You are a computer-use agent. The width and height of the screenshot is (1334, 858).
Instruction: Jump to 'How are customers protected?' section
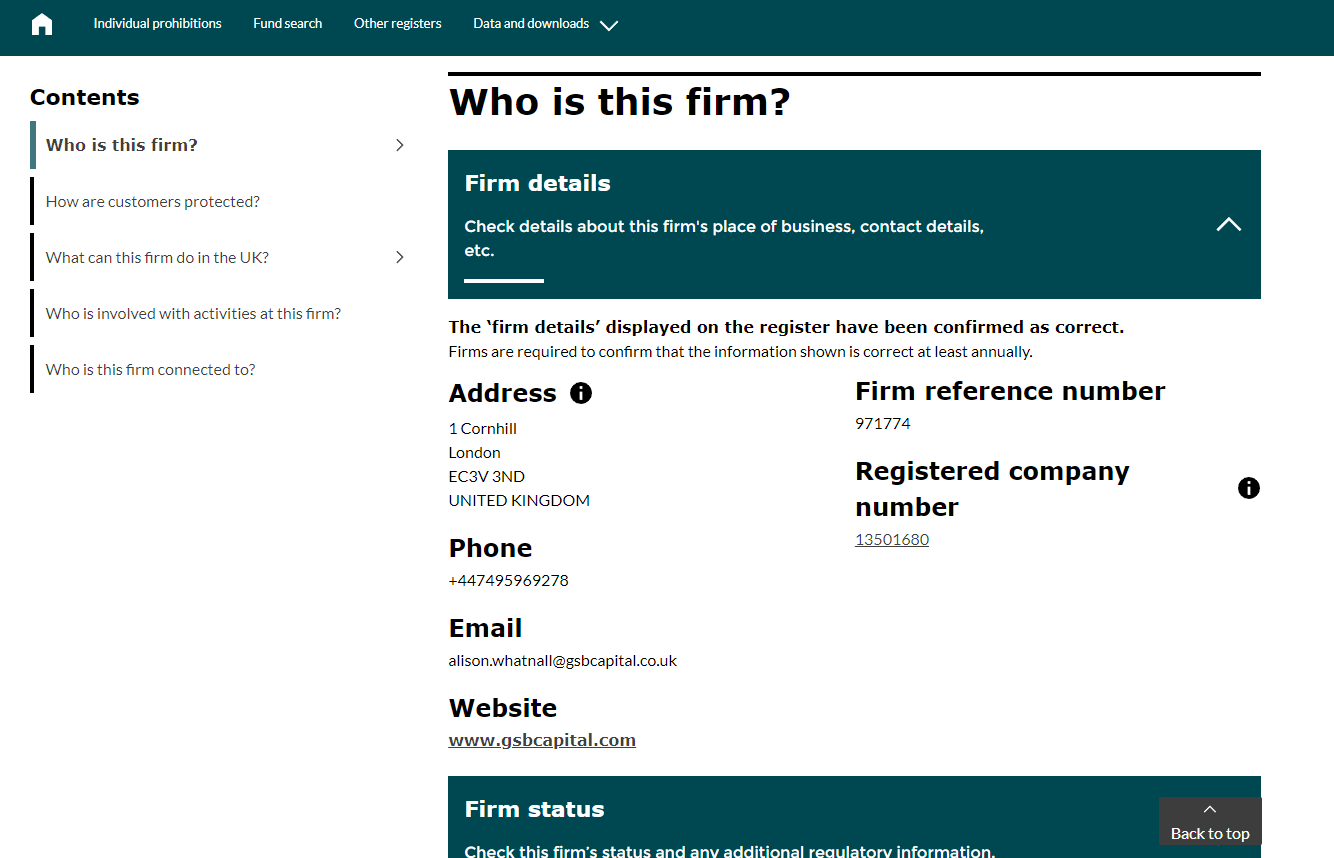(x=152, y=201)
